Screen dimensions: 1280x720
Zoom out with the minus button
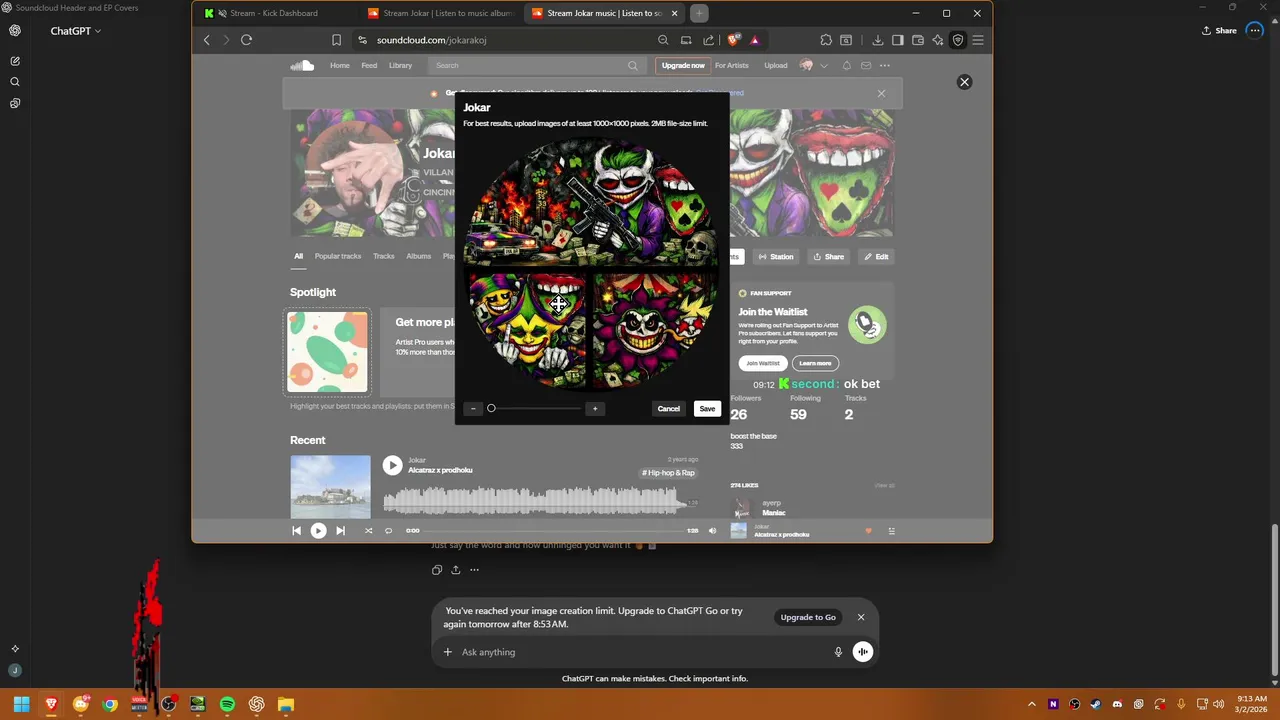[474, 408]
